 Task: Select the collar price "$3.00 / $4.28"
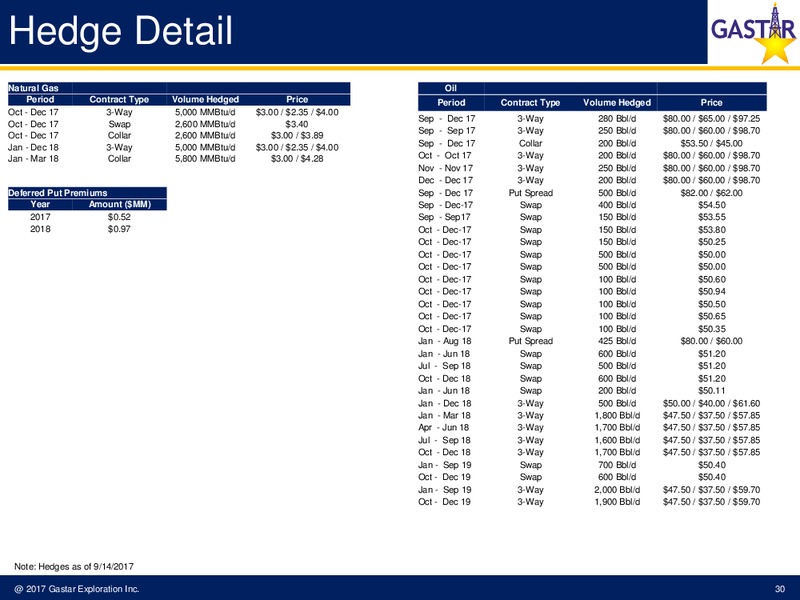pyautogui.click(x=296, y=159)
